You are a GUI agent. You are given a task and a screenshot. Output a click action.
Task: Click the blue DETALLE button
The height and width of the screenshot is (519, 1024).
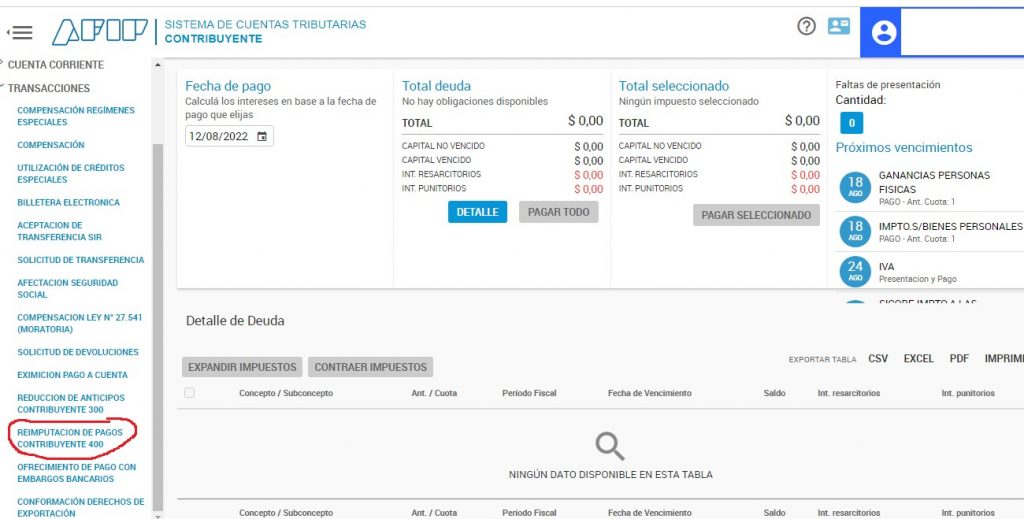[477, 212]
